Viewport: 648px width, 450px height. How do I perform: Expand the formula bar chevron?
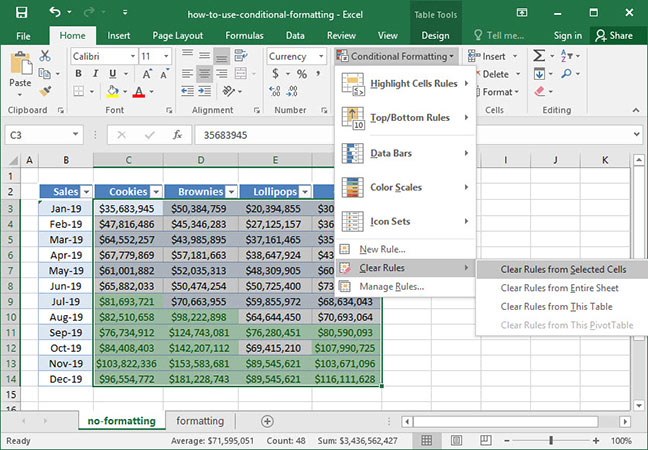click(636, 134)
